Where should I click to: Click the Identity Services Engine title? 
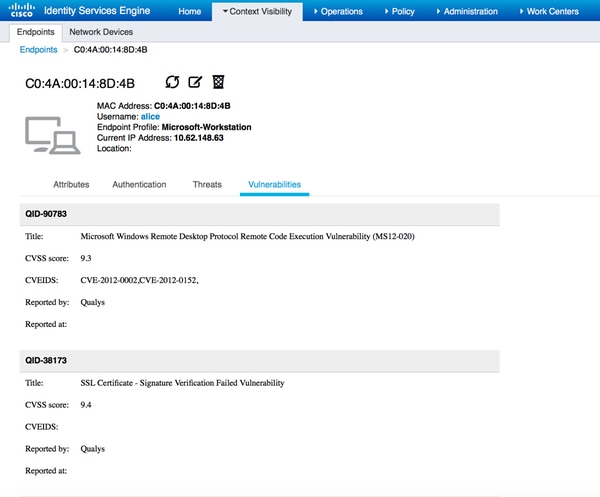(x=97, y=11)
